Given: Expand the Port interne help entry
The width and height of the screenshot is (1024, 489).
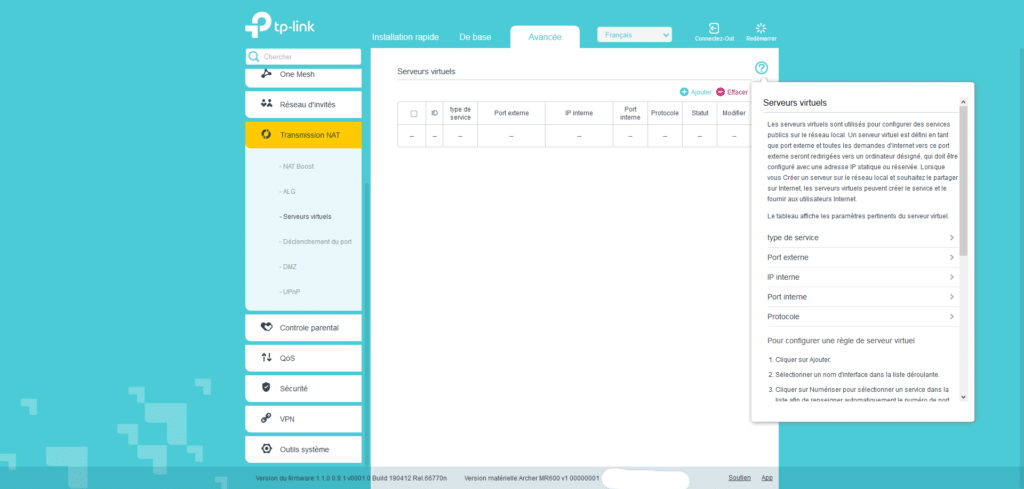Looking at the screenshot, I should point(861,296).
